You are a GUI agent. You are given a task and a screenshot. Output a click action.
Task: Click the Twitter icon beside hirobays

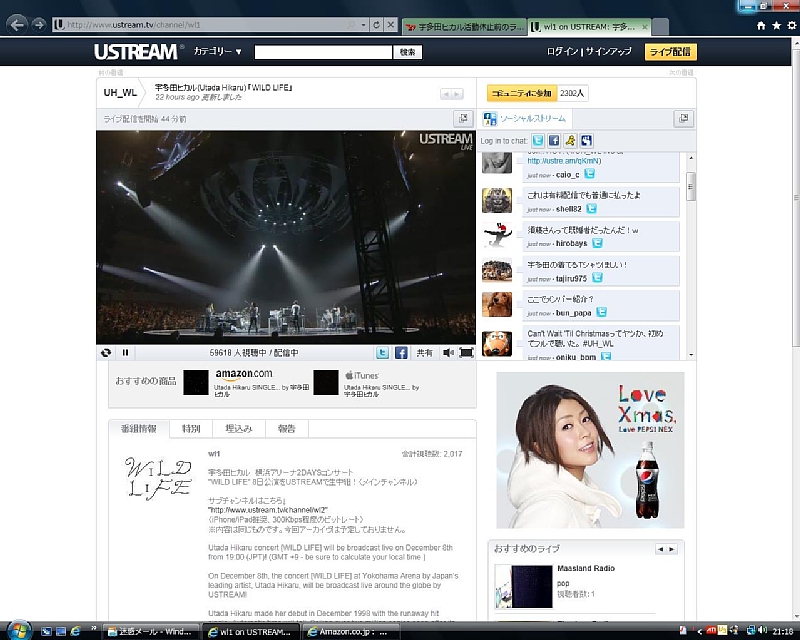[597, 243]
